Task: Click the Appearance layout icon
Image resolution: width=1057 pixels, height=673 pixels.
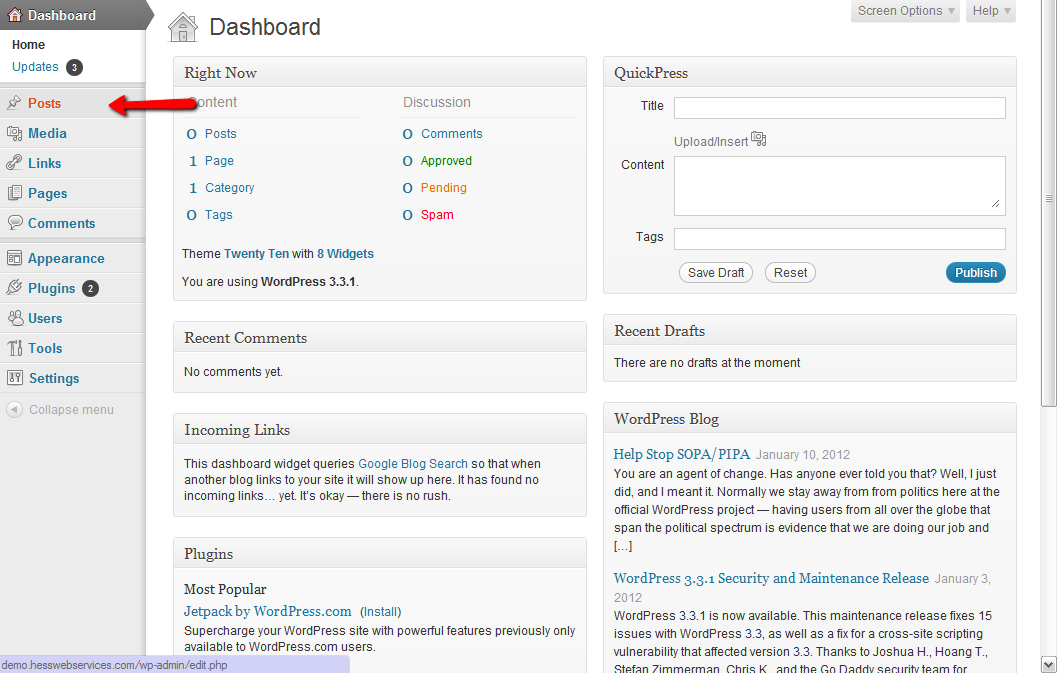Action: [x=14, y=258]
